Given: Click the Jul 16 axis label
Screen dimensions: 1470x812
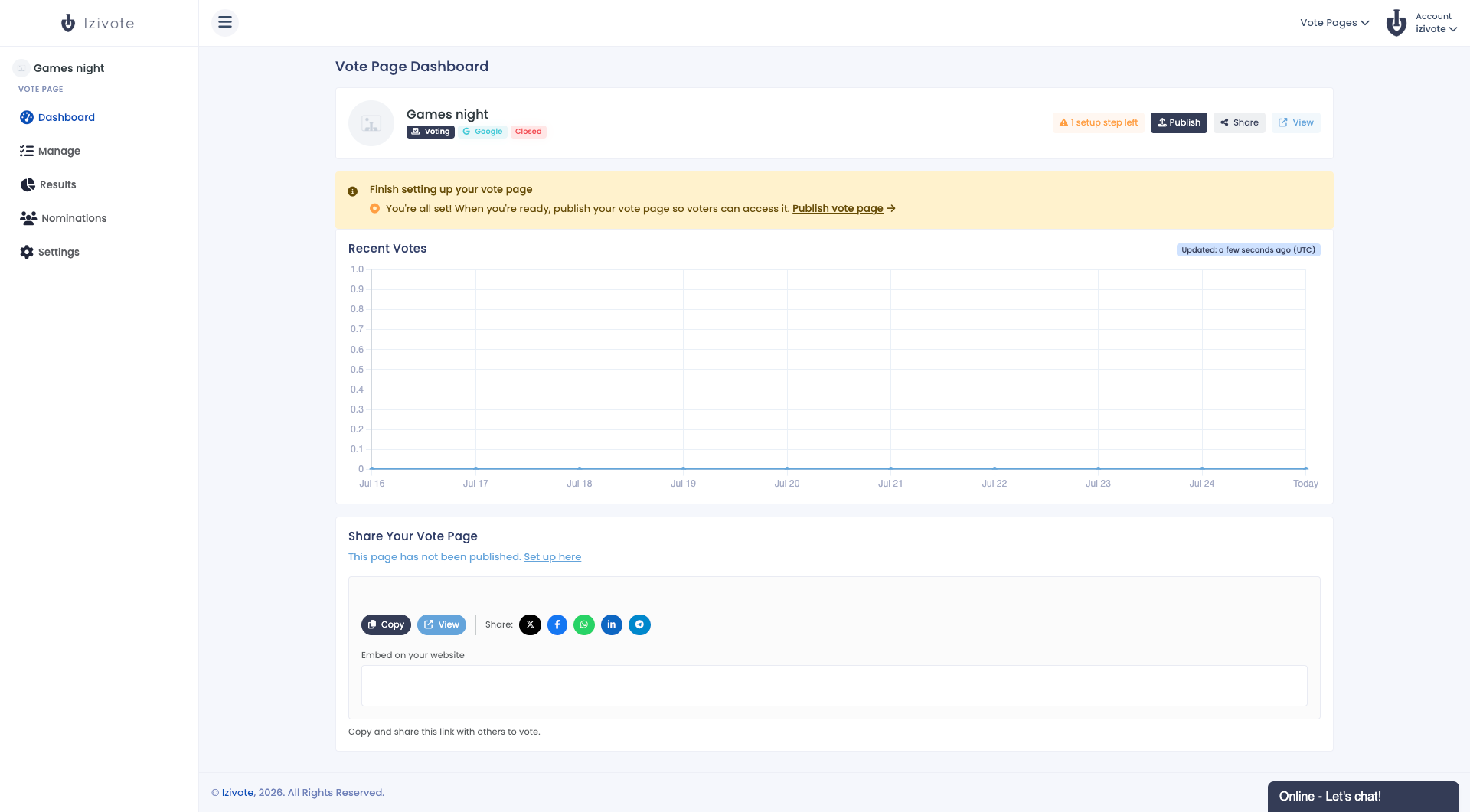Looking at the screenshot, I should coord(372,484).
